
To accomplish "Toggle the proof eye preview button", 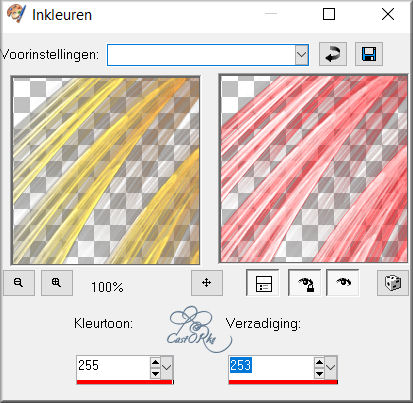I will click(343, 283).
